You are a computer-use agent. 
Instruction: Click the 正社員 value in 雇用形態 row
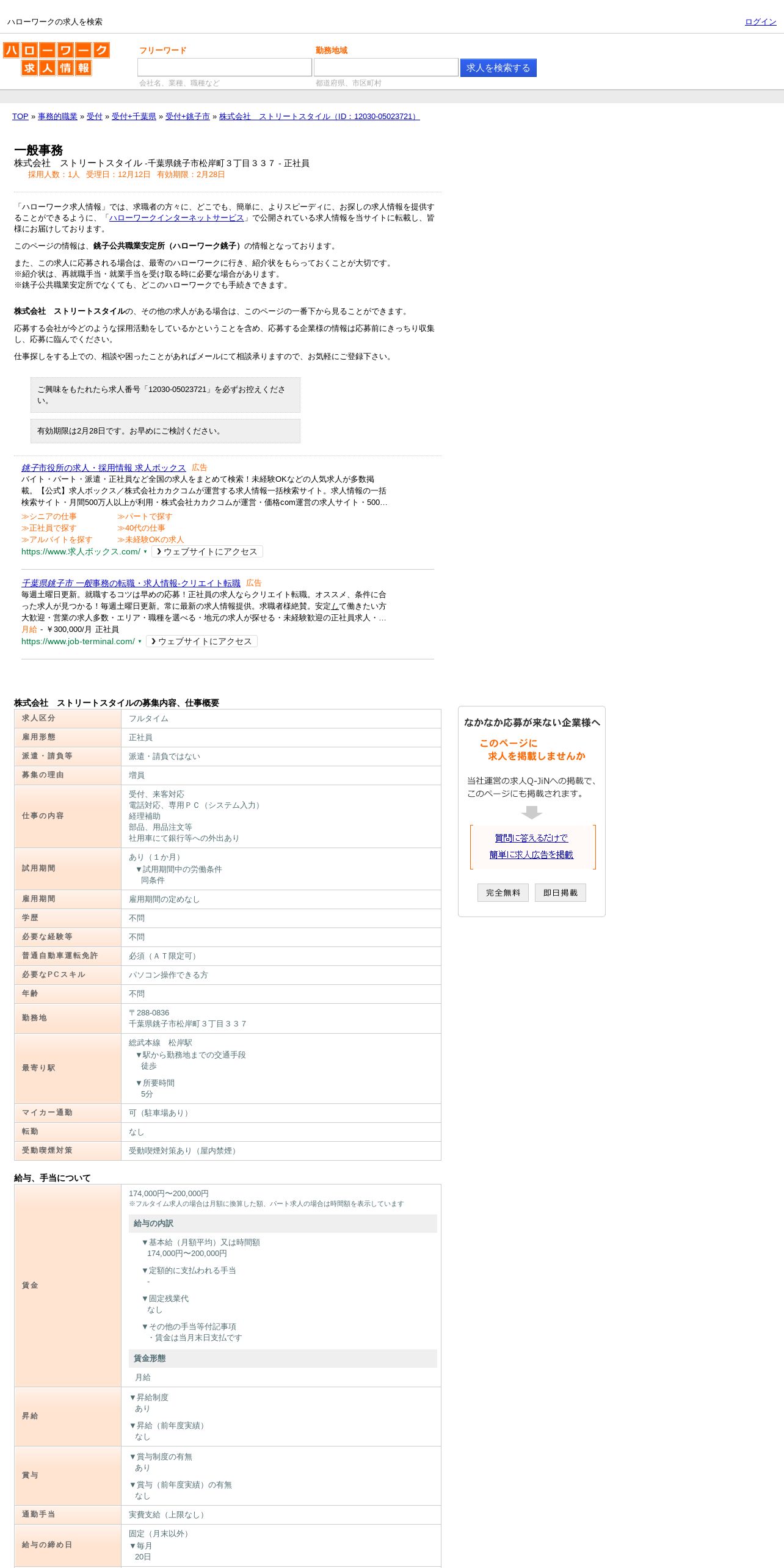click(x=141, y=738)
